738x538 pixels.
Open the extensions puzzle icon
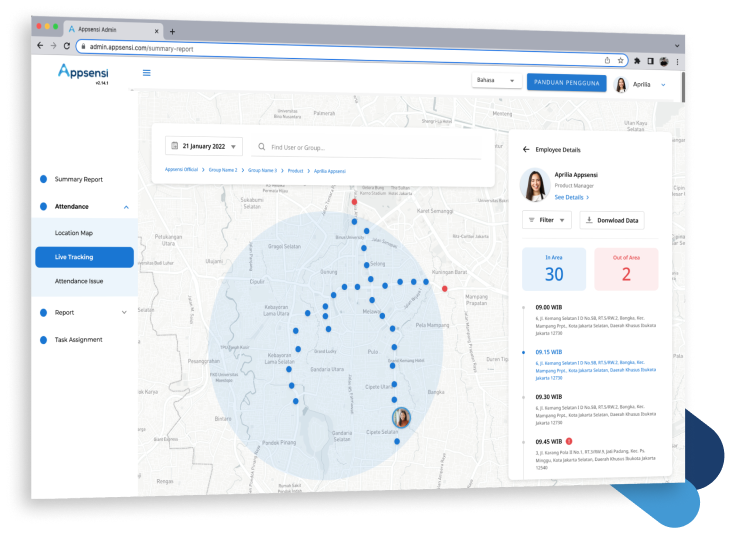coord(637,61)
